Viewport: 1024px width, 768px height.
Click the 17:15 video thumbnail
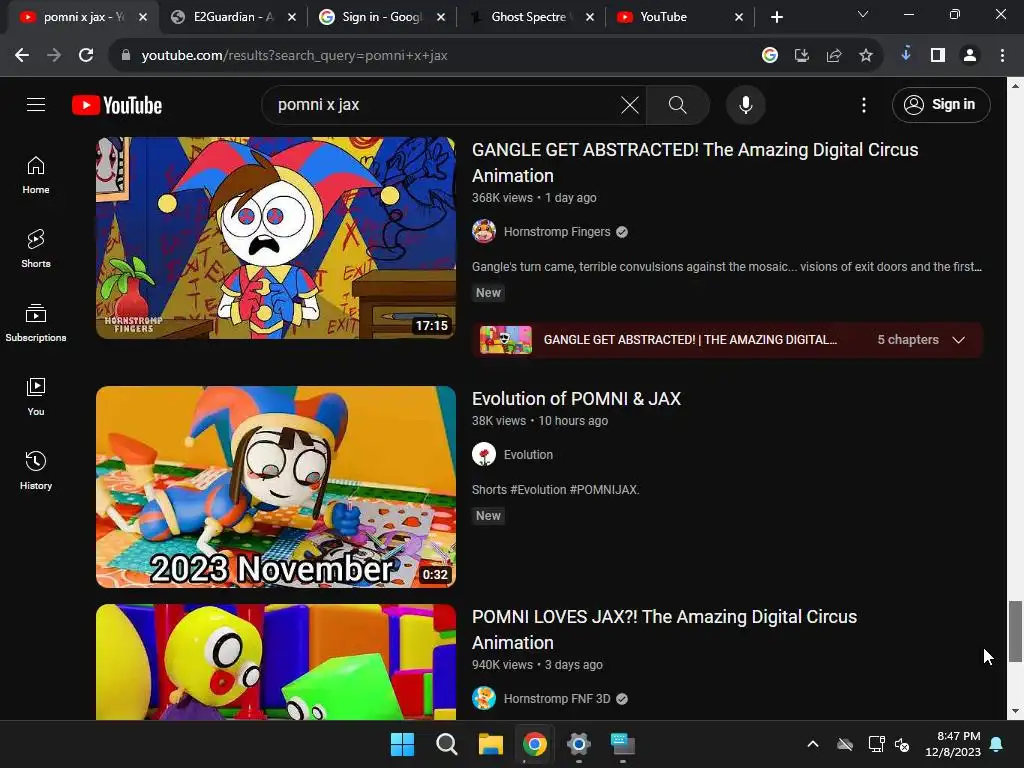276,238
